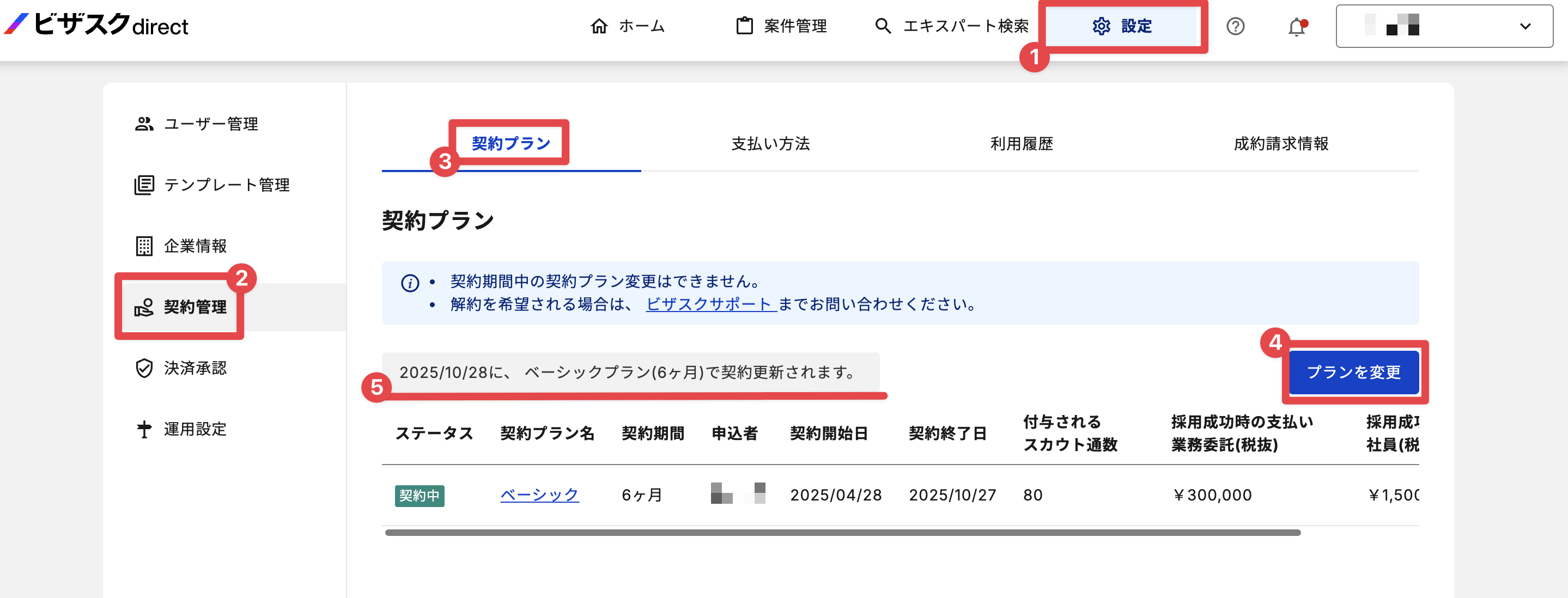
Task: Switch to the 契約プラン tab
Action: coord(511,144)
